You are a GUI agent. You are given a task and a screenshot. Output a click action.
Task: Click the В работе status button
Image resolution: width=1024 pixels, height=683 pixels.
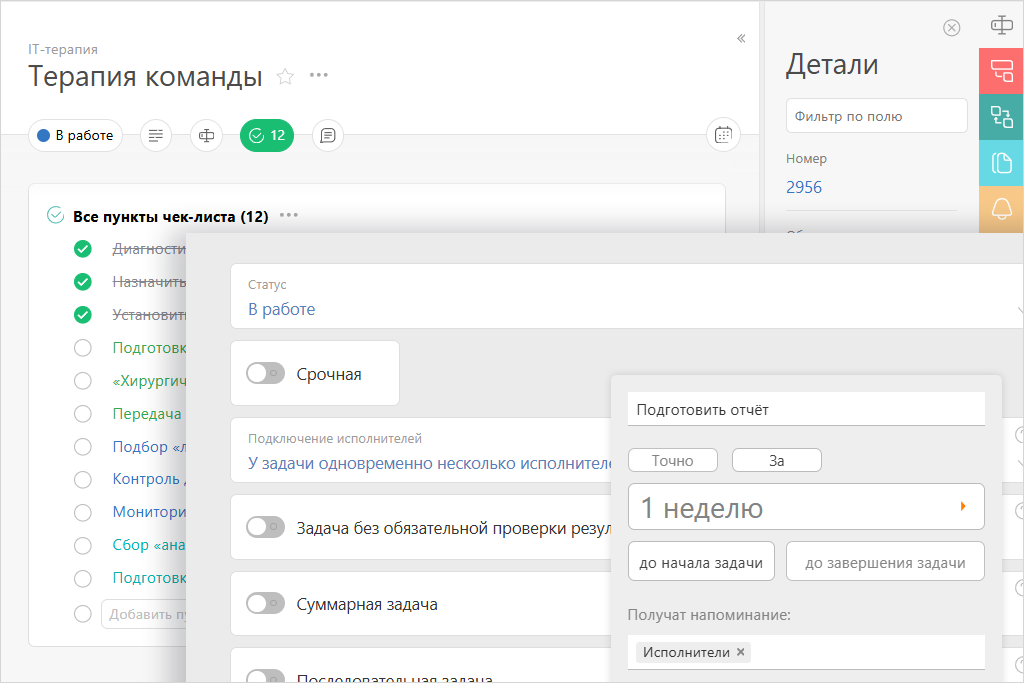point(76,135)
